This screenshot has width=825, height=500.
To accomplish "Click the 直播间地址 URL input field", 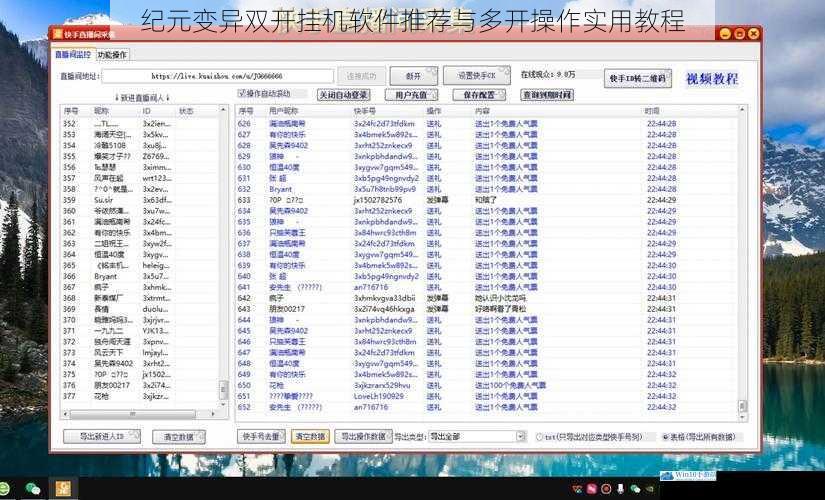I will tap(218, 76).
